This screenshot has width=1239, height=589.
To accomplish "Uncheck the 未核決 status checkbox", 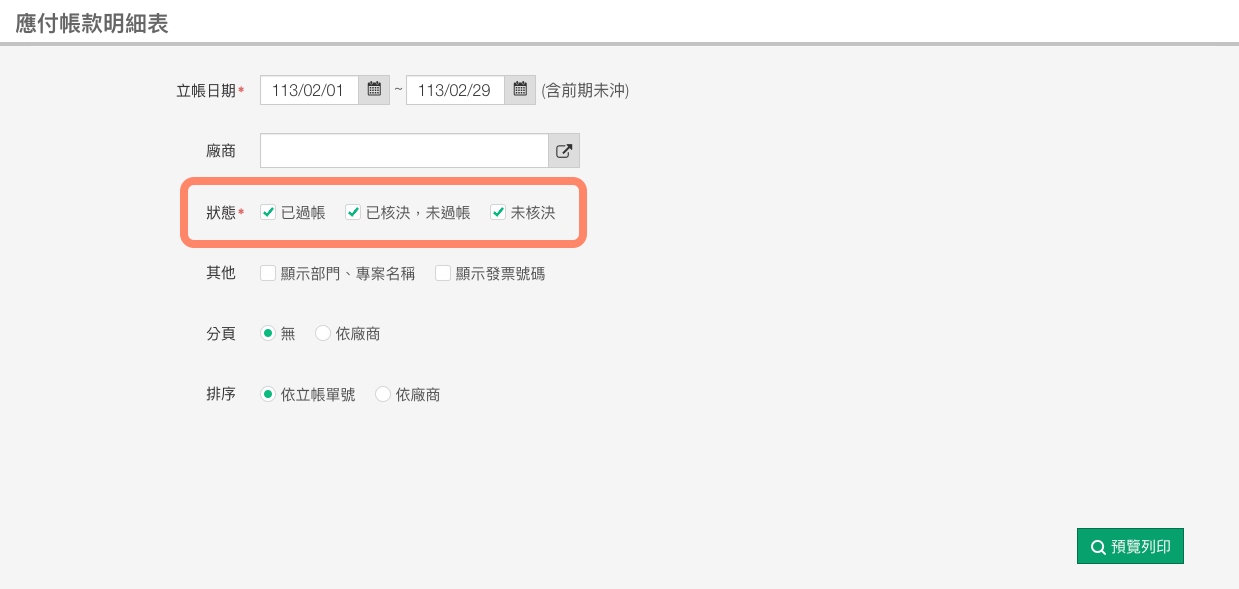I will click(x=498, y=212).
